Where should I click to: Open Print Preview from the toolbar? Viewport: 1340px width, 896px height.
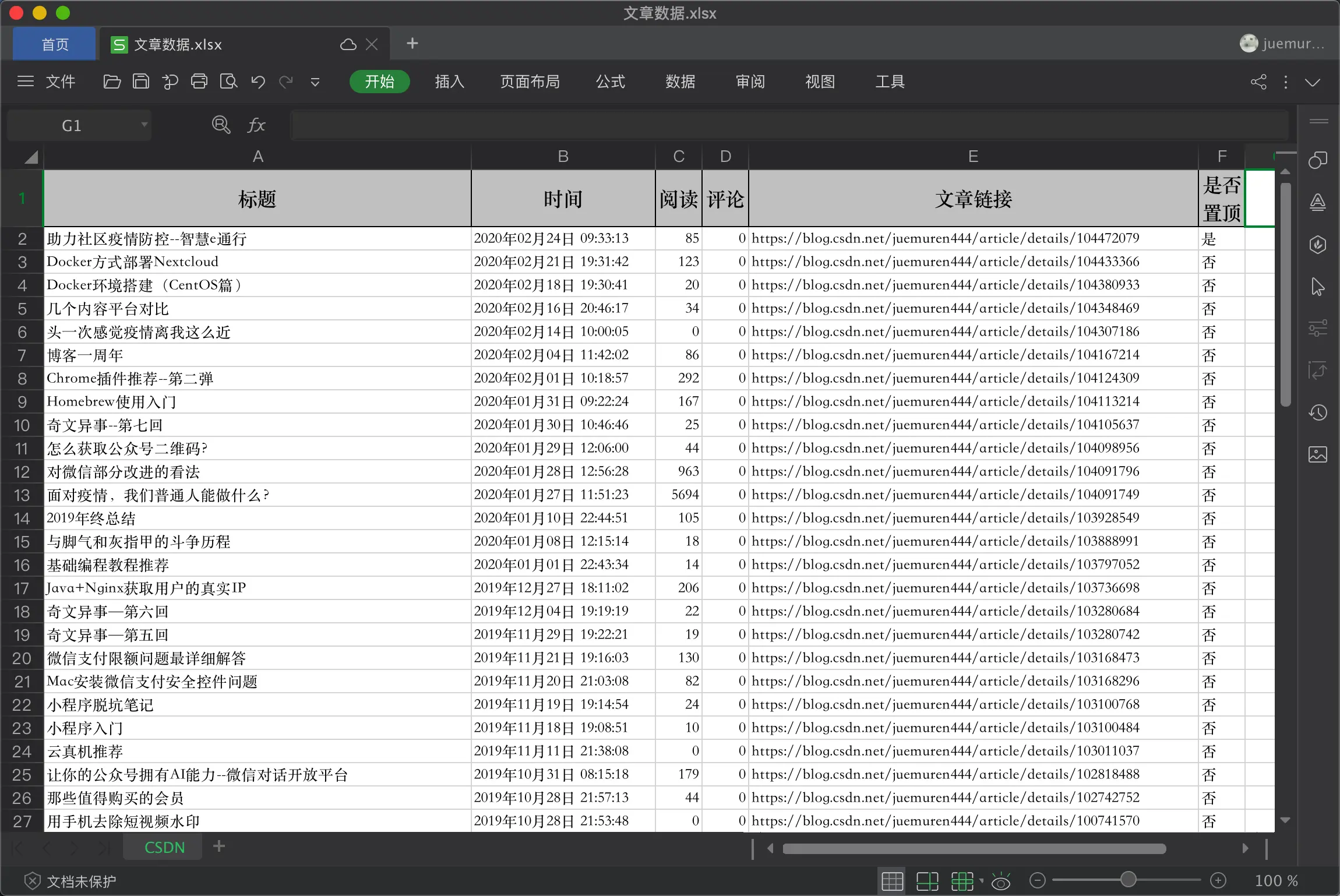point(228,82)
